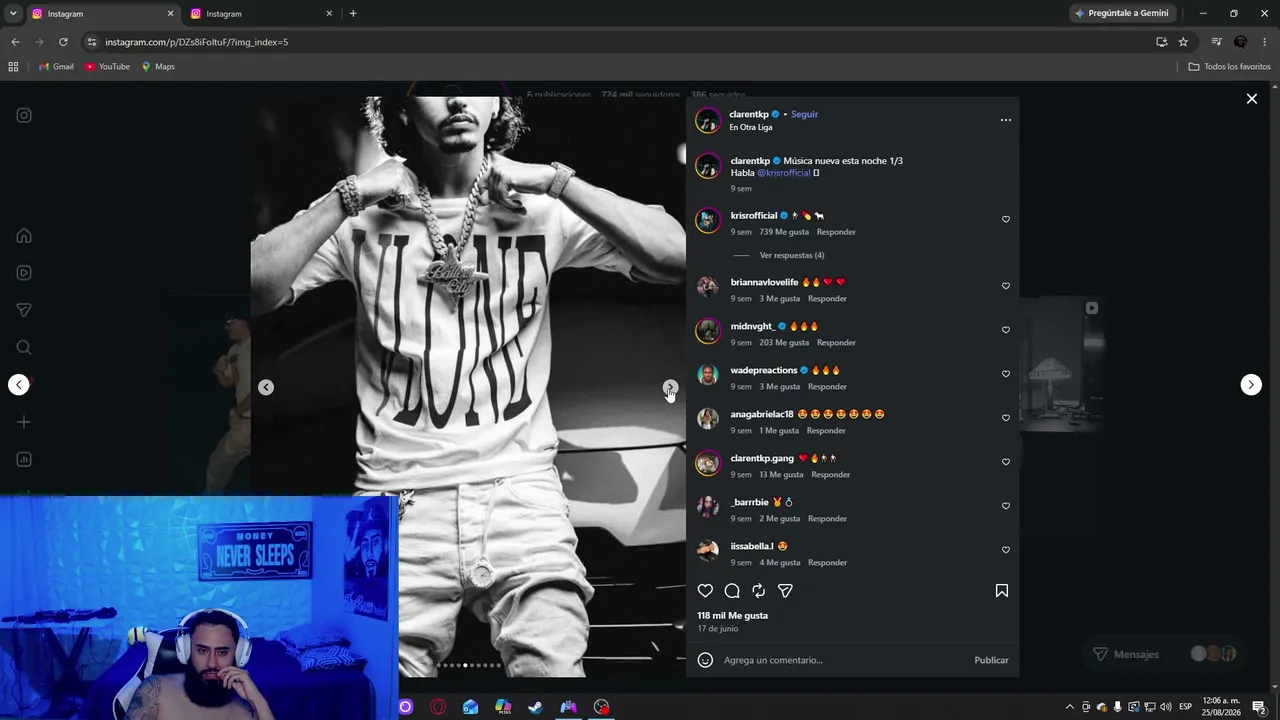Expand 'Ver respuestas (4)' replies

792,255
